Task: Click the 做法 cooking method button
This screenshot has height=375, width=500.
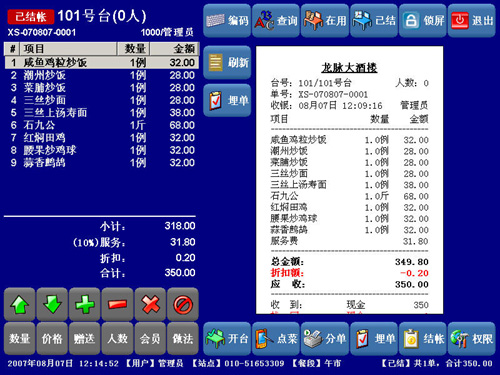Action: click(x=183, y=339)
